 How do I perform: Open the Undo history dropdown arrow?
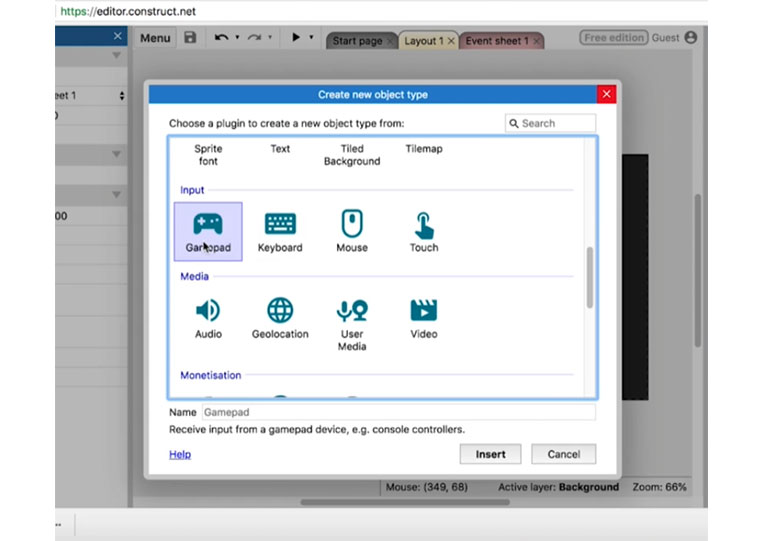tap(237, 37)
